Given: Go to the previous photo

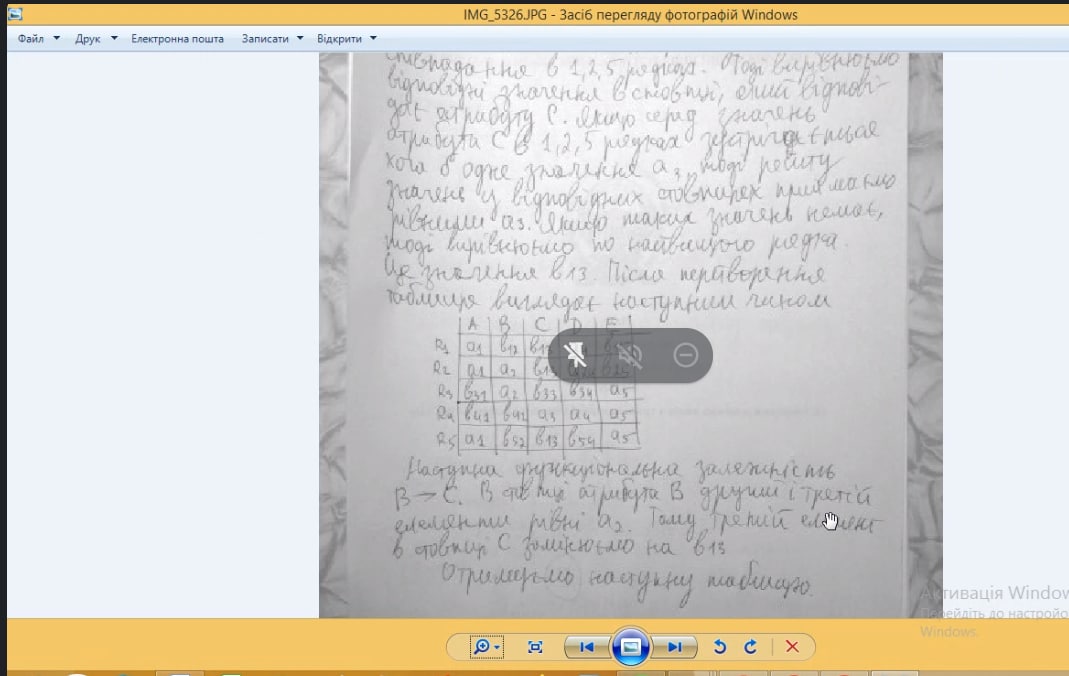Looking at the screenshot, I should click(x=586, y=647).
